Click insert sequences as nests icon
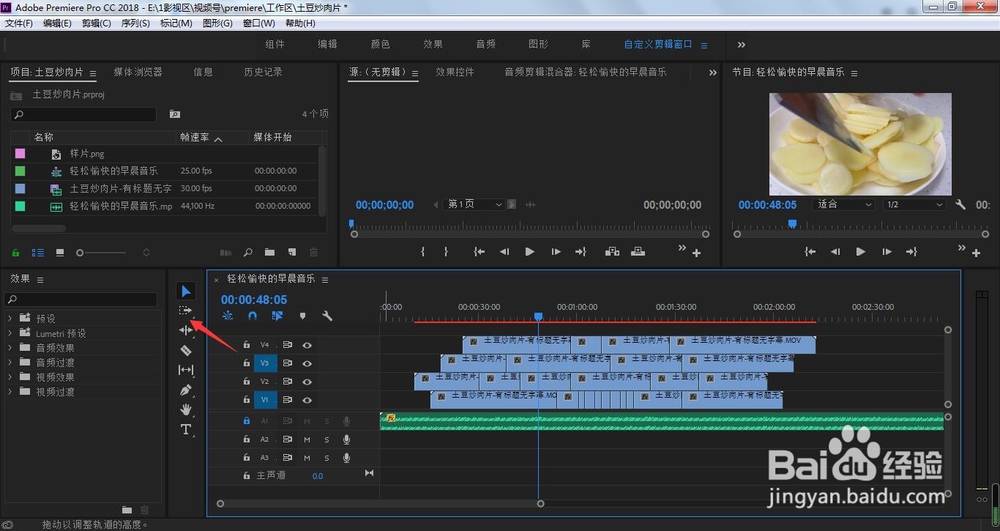The height and width of the screenshot is (531, 1000). (x=228, y=316)
